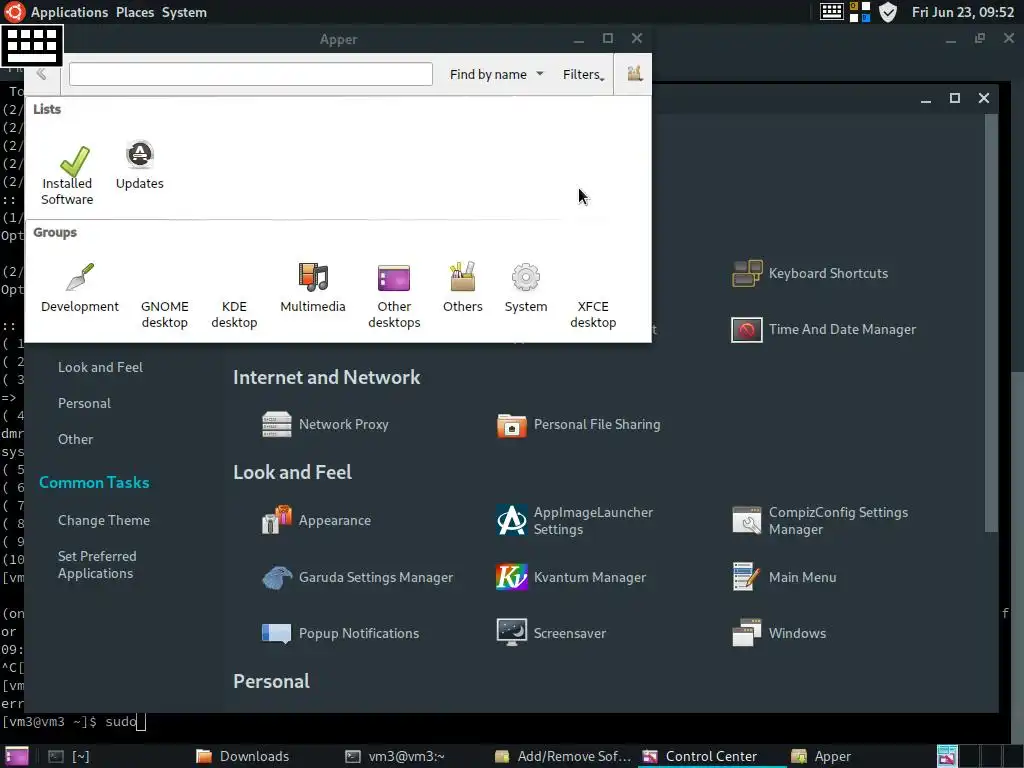Click the Control Center vertical scrollbar
The width and height of the screenshot is (1024, 768).
(x=991, y=323)
